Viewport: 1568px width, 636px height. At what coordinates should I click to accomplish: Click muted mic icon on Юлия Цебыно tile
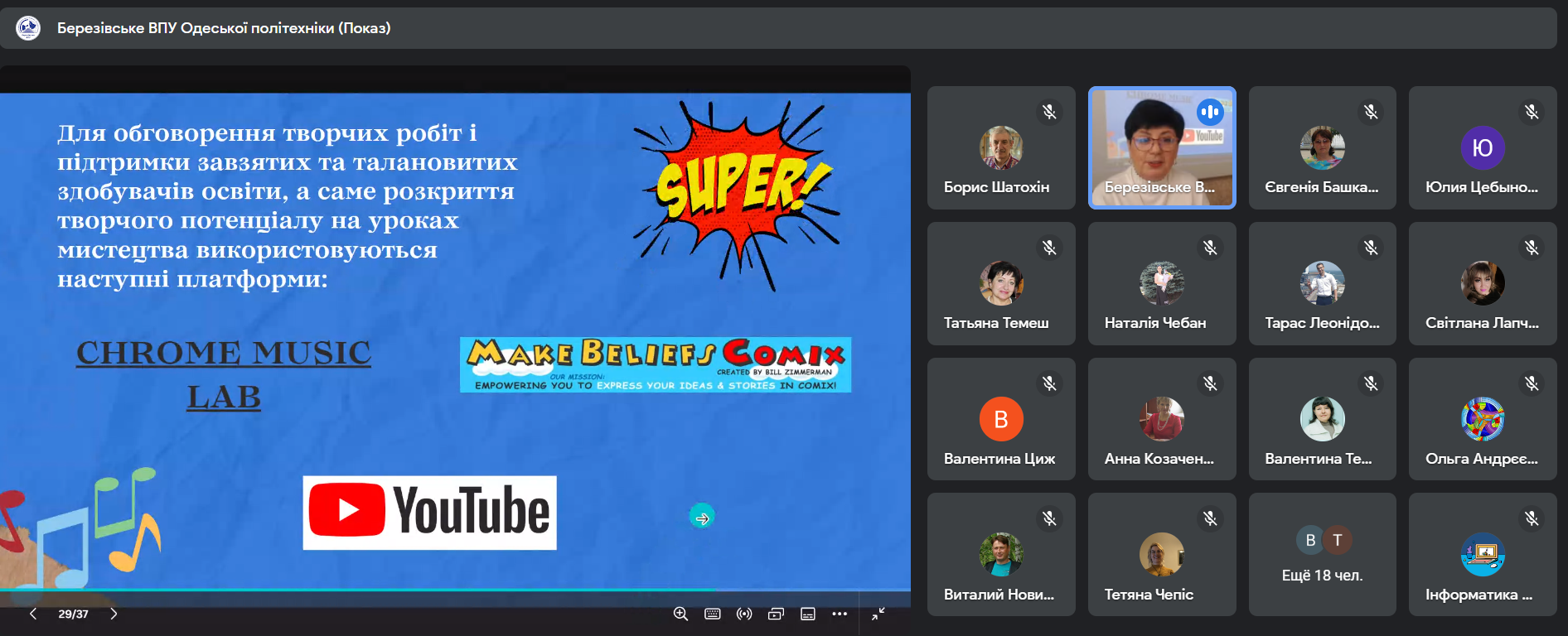coord(1531,112)
